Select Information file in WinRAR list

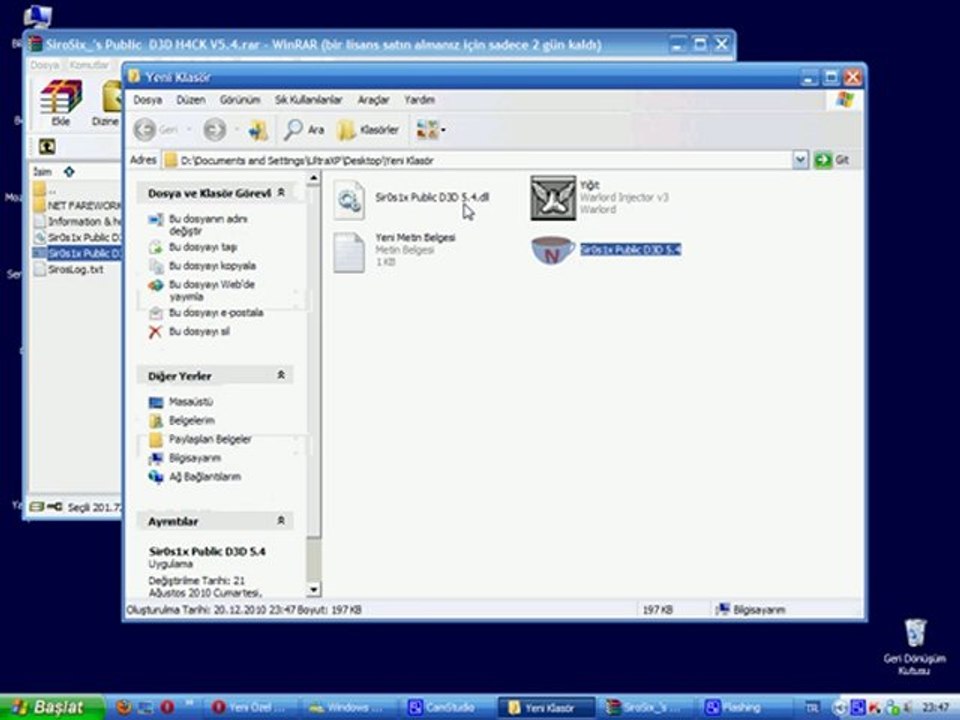click(x=78, y=221)
